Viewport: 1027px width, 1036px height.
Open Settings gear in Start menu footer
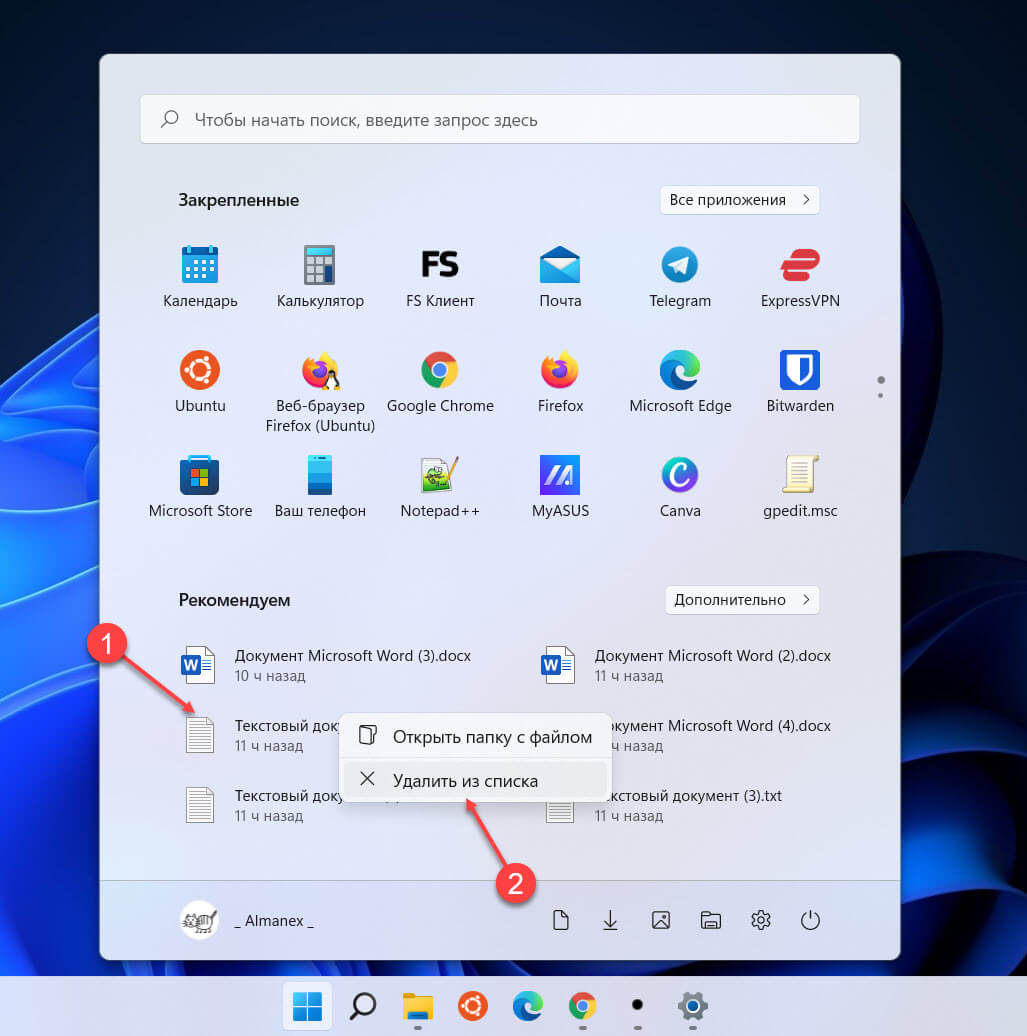[x=761, y=920]
